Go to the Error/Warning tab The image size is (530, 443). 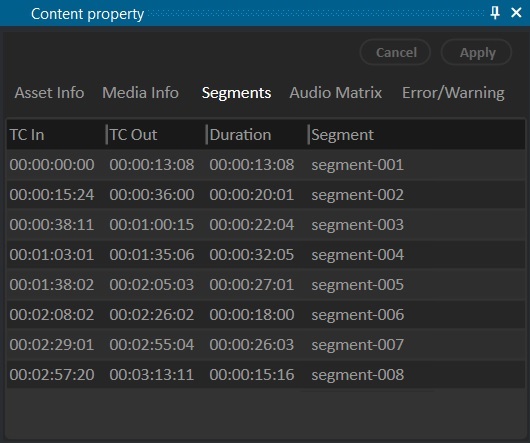pos(453,93)
